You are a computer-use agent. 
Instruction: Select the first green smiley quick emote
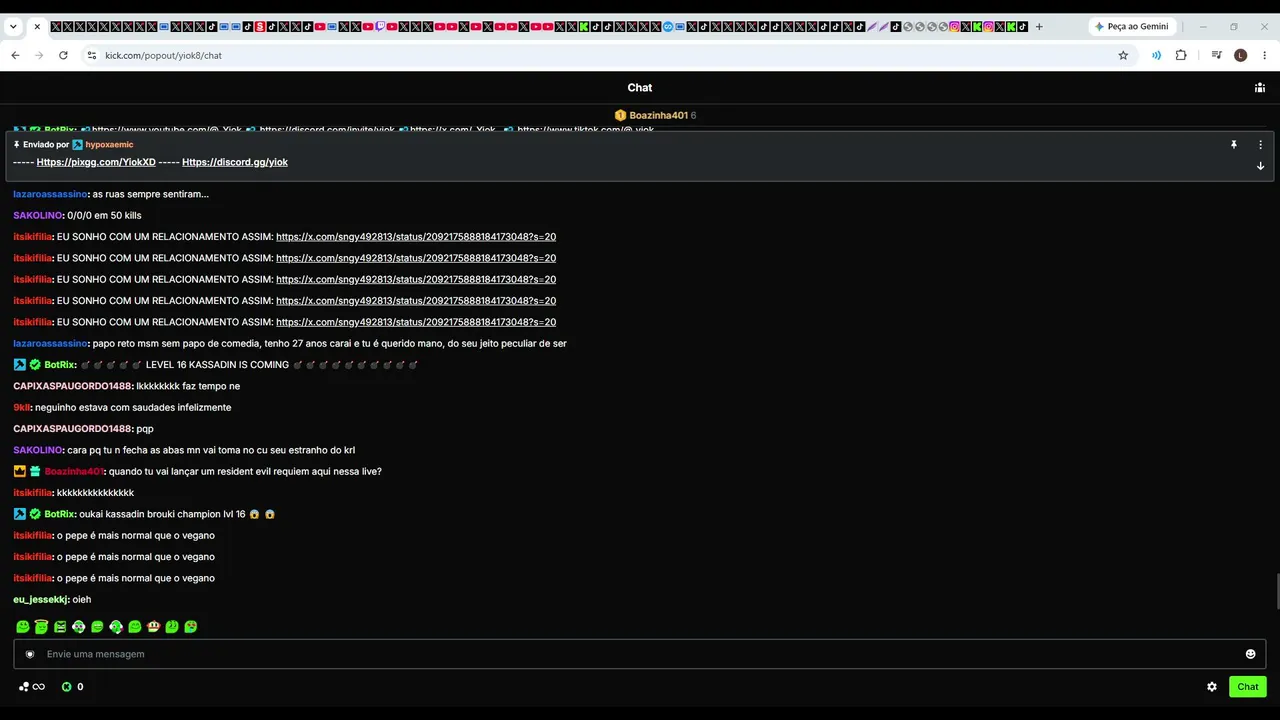(x=23, y=627)
